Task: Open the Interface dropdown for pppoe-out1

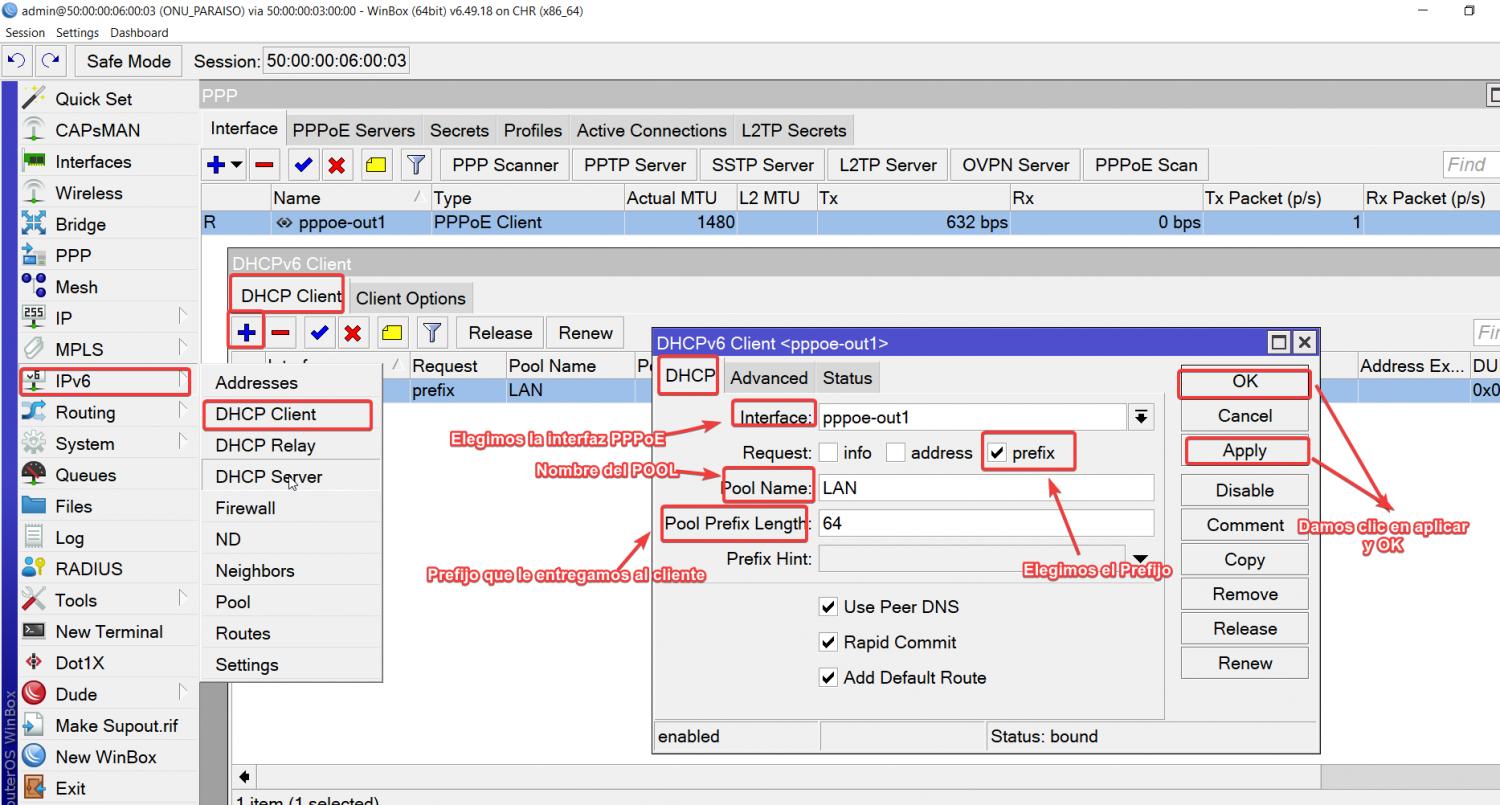Action: (1140, 417)
